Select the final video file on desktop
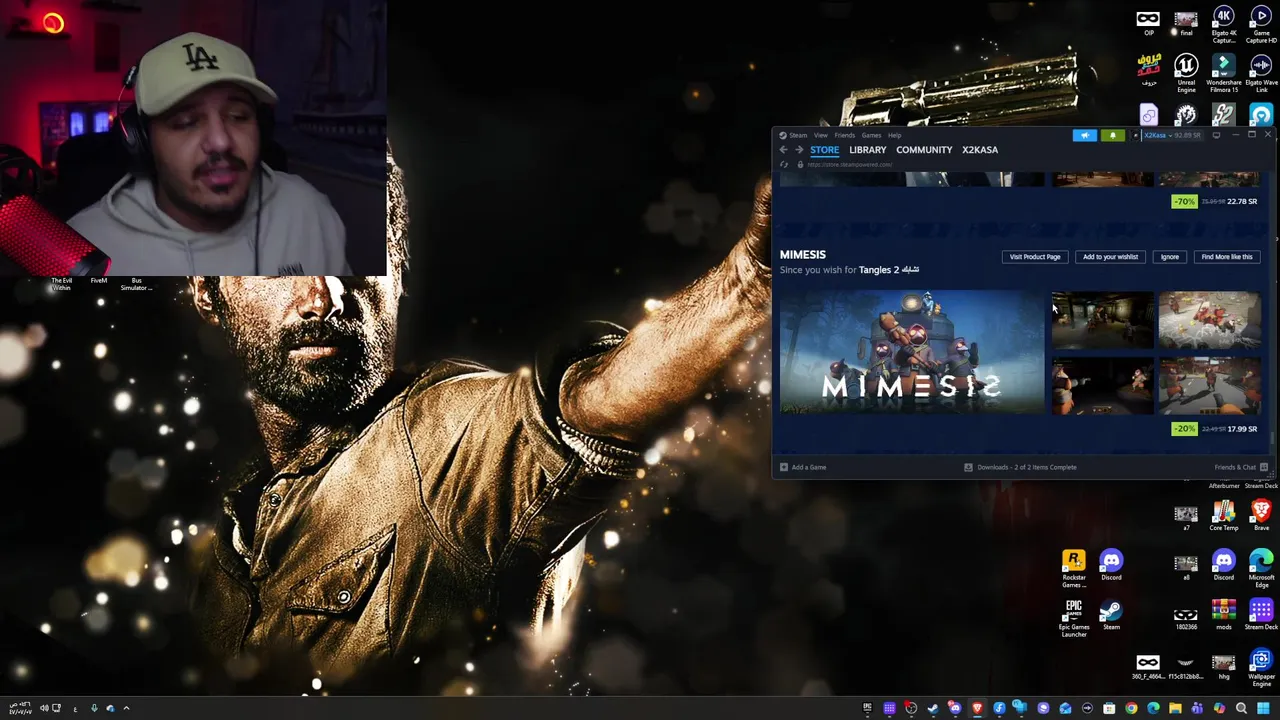This screenshot has height=720, width=1280. (1186, 22)
